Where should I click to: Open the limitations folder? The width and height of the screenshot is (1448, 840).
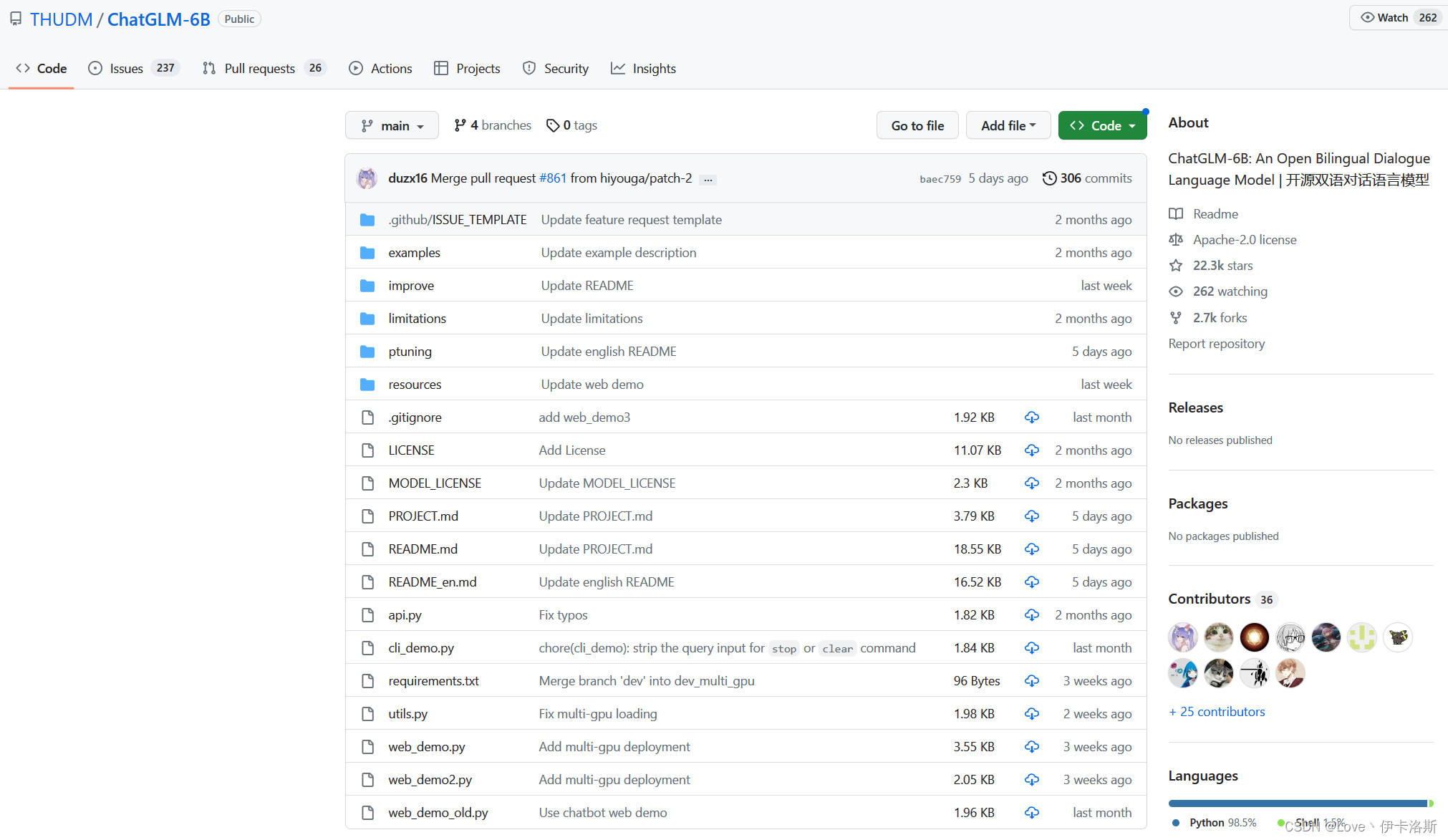tap(417, 319)
